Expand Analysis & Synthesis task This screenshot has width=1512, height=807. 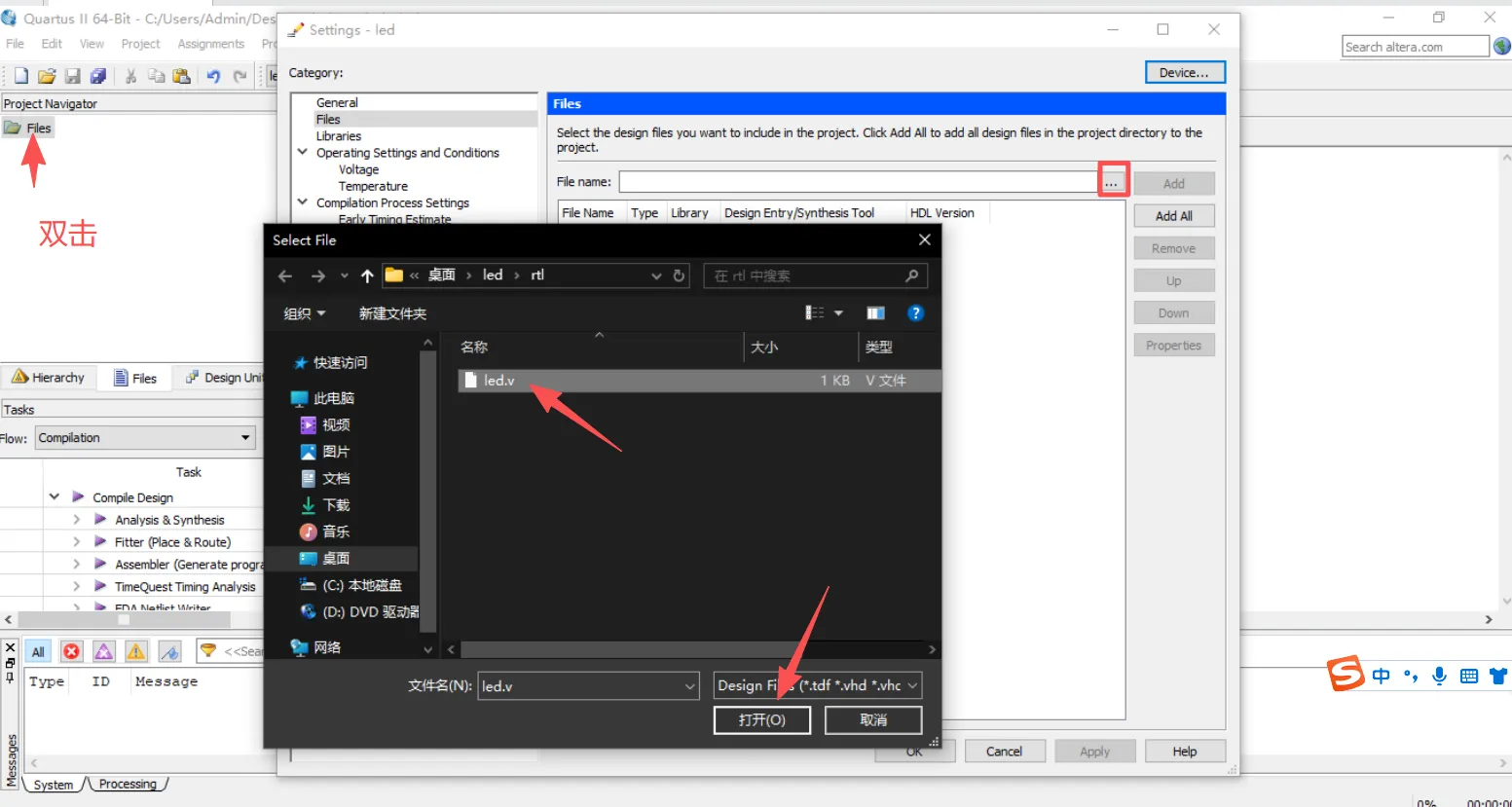[77, 519]
